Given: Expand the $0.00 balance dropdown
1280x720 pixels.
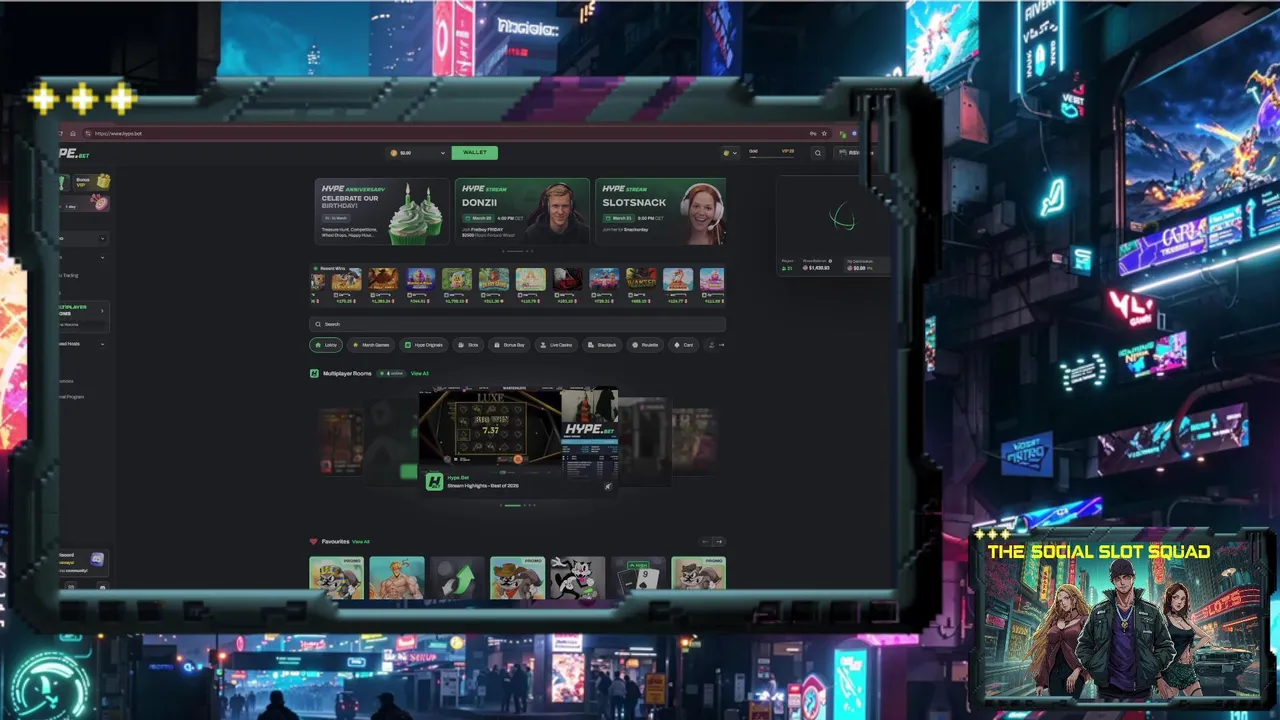Looking at the screenshot, I should coord(417,153).
